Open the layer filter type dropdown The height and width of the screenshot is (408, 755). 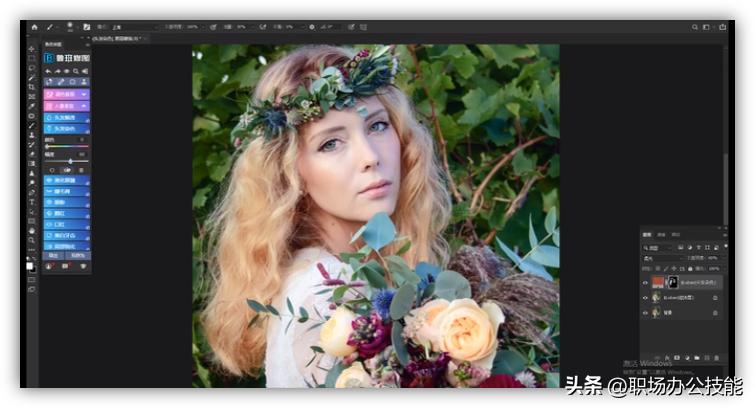coord(658,246)
